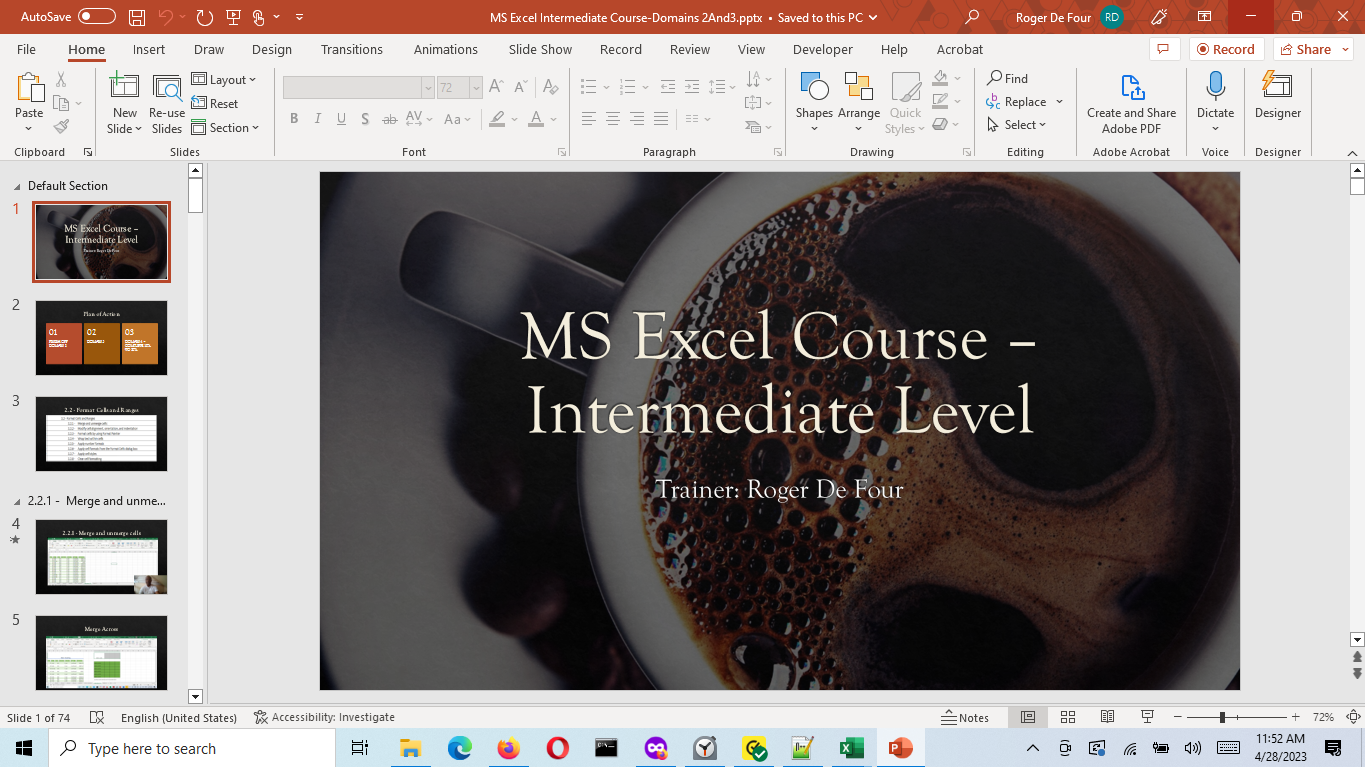Select the Format Painter tool
The image size is (1365, 767).
pyautogui.click(x=60, y=126)
